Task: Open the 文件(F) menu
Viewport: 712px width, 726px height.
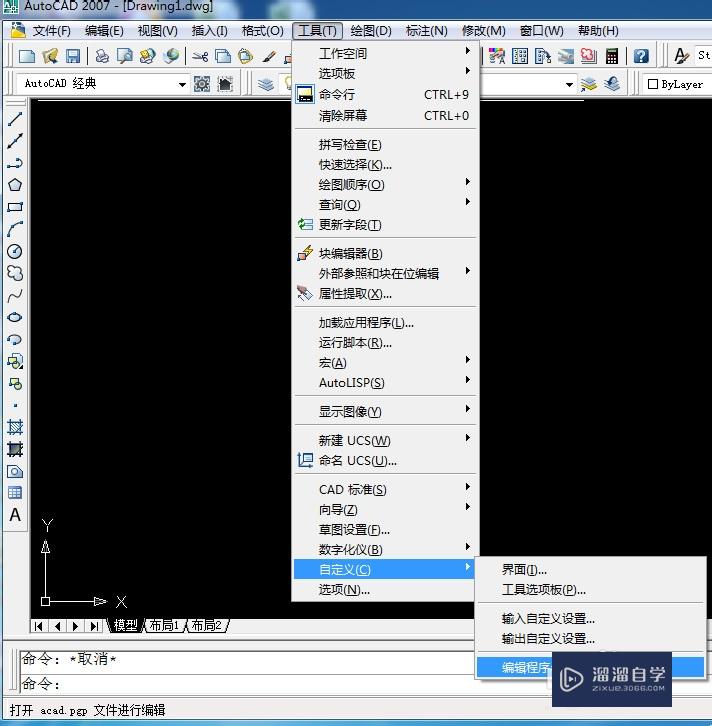Action: [51, 31]
